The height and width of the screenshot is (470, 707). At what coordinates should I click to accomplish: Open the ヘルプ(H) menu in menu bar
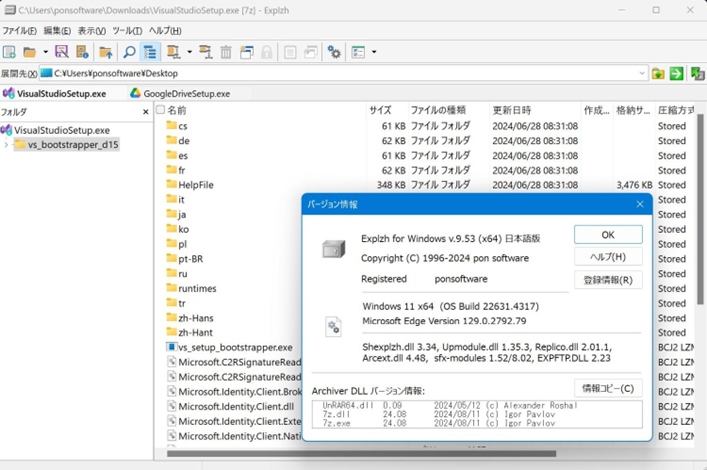pos(165,31)
